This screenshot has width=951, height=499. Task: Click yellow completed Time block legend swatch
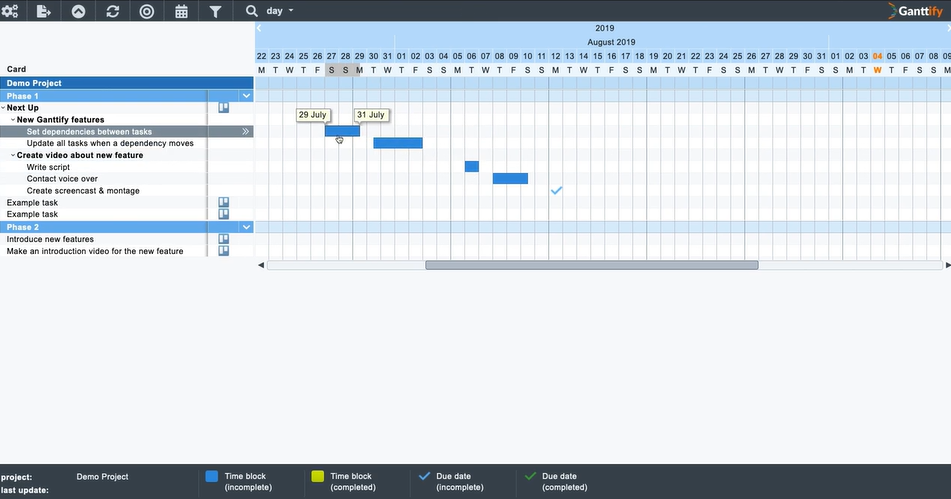coord(317,477)
